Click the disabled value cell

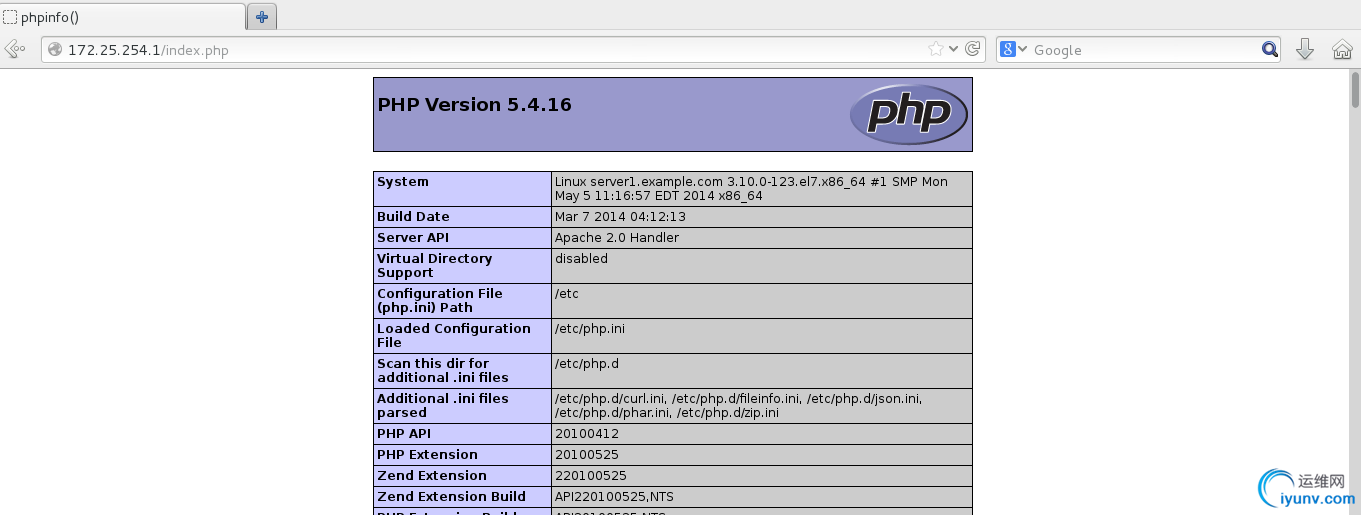click(x=761, y=266)
